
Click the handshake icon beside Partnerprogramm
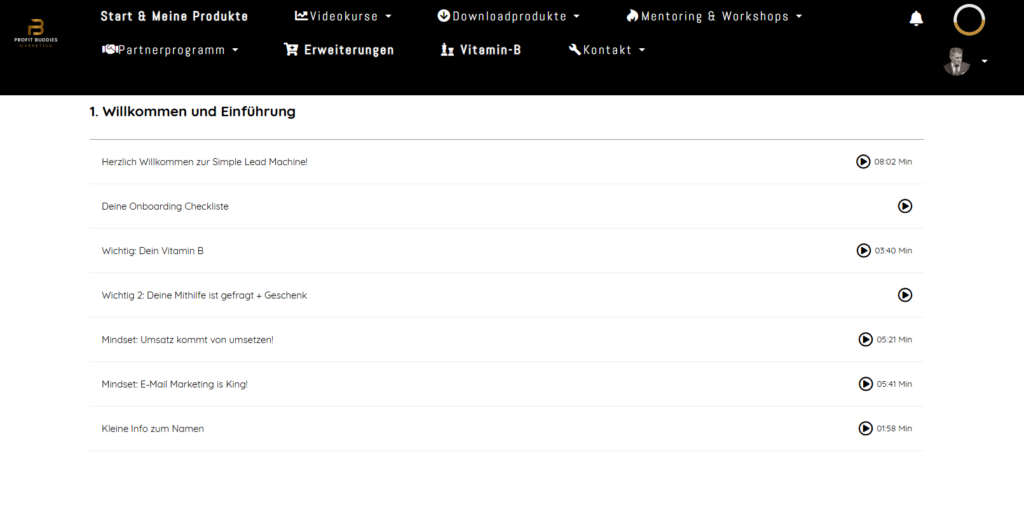click(110, 49)
